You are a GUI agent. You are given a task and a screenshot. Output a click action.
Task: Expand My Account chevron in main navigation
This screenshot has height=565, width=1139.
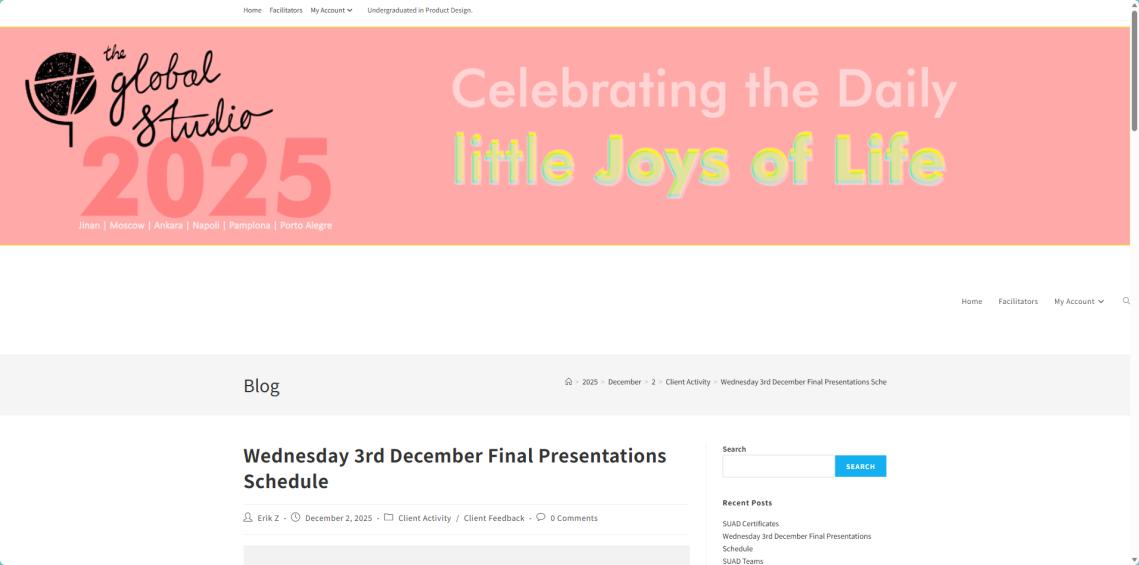coord(1101,301)
